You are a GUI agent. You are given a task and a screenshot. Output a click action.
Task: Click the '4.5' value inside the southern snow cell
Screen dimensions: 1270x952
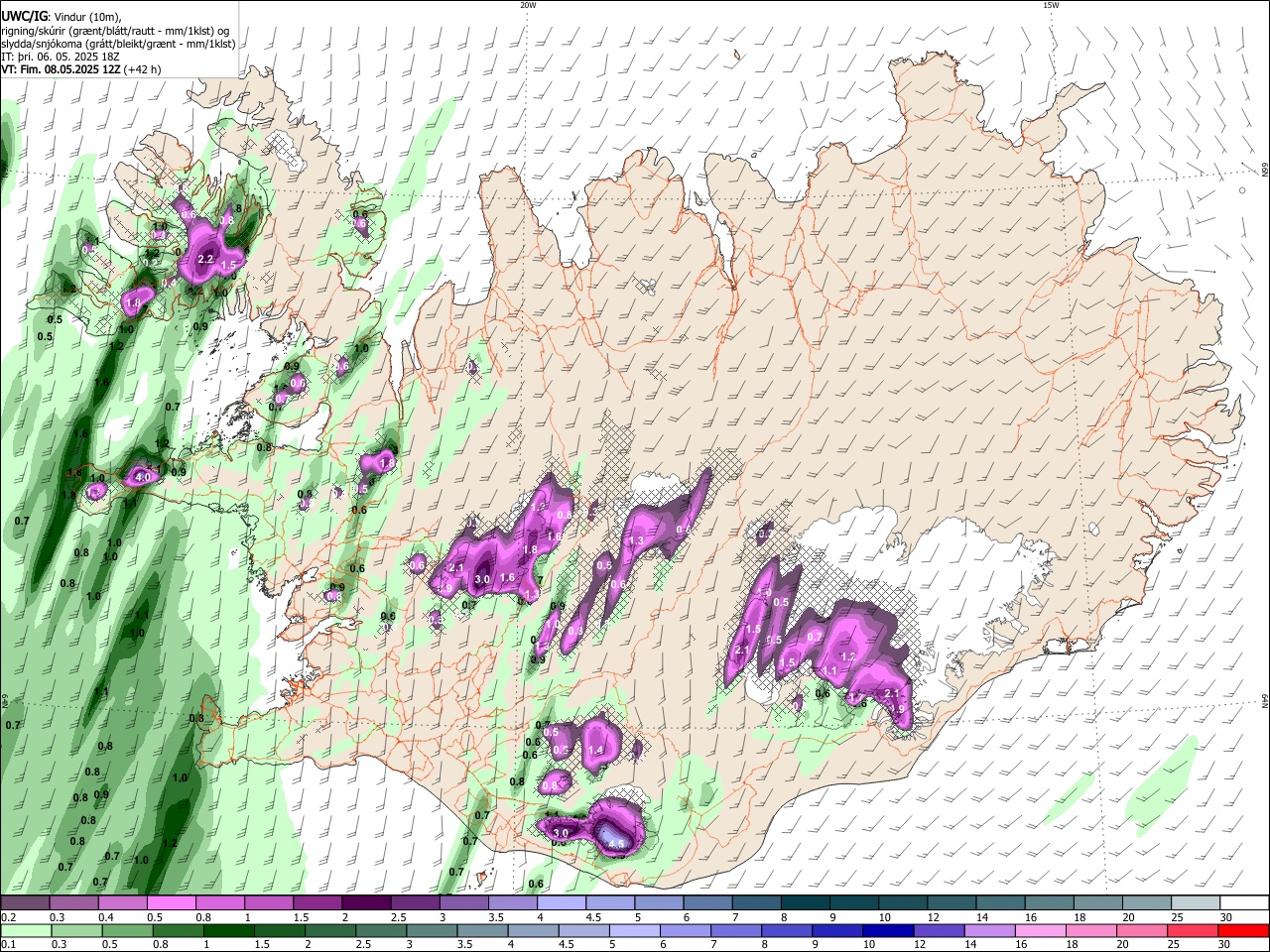[616, 844]
